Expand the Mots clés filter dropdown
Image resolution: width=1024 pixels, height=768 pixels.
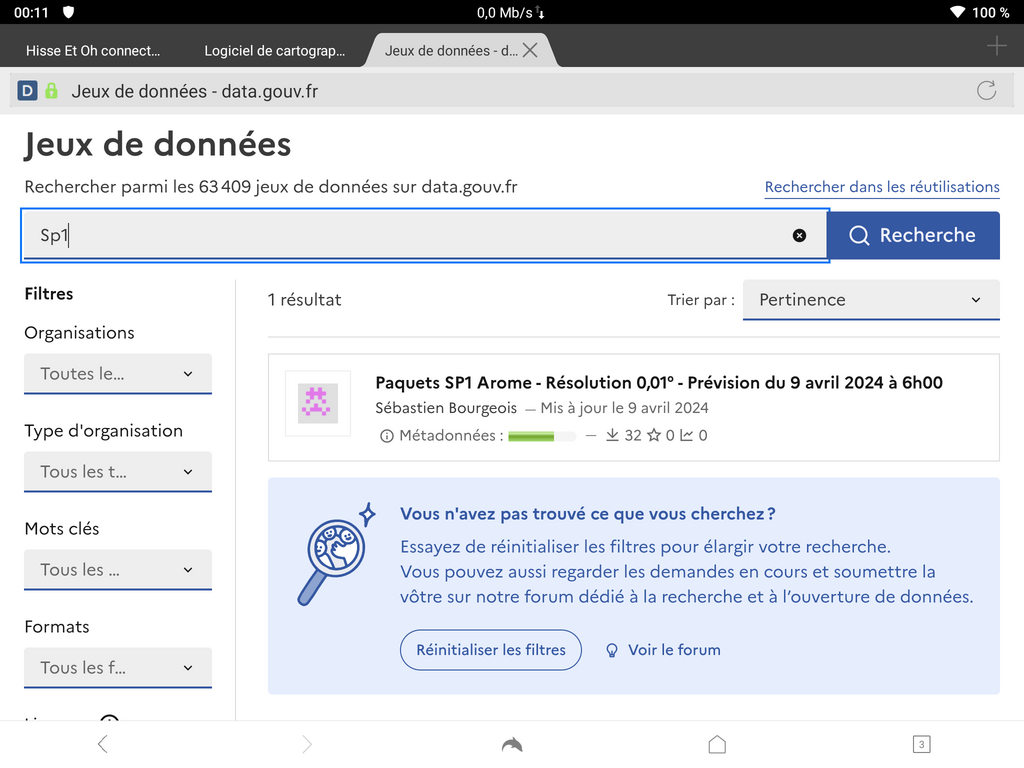pyautogui.click(x=118, y=569)
